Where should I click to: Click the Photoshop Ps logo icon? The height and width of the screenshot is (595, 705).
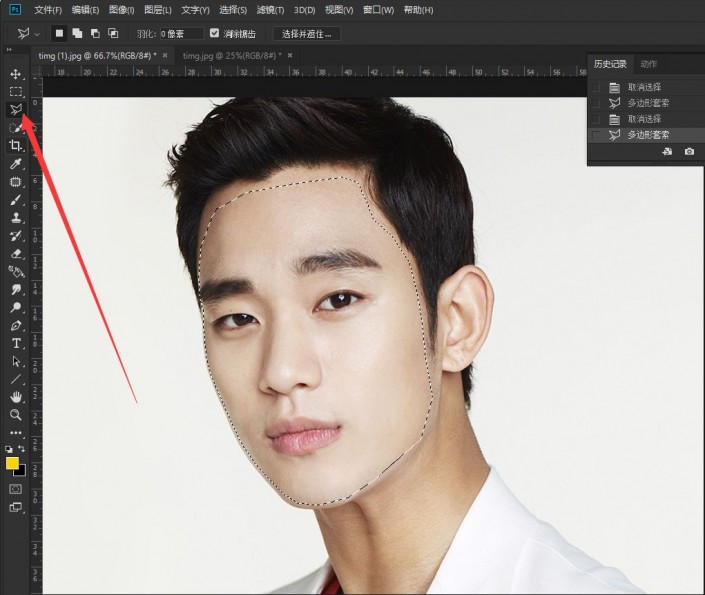point(15,9)
